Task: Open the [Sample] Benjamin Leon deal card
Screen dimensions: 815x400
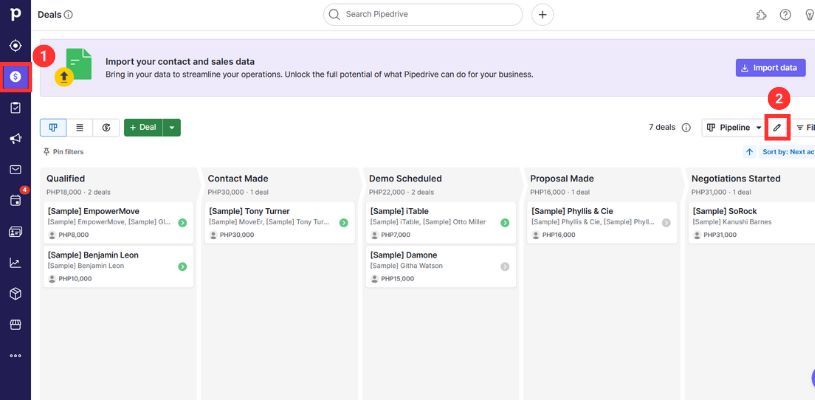Action: (119, 266)
